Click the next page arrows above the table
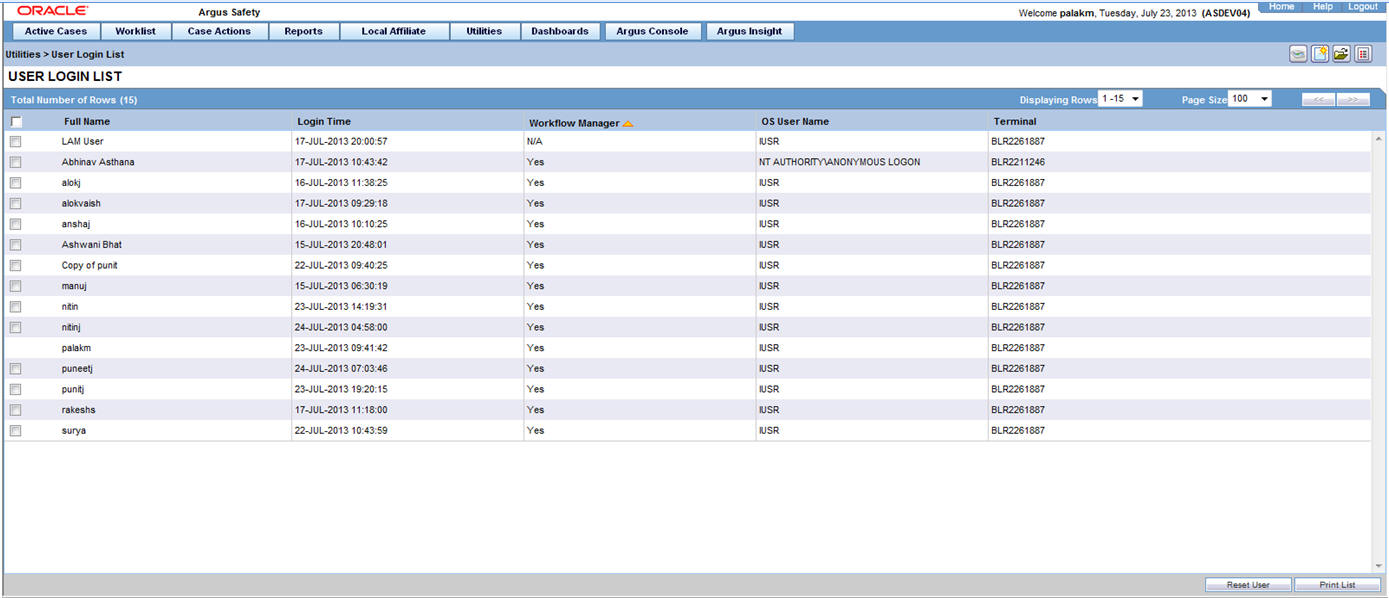This screenshot has width=1389, height=598. pos(1354,99)
